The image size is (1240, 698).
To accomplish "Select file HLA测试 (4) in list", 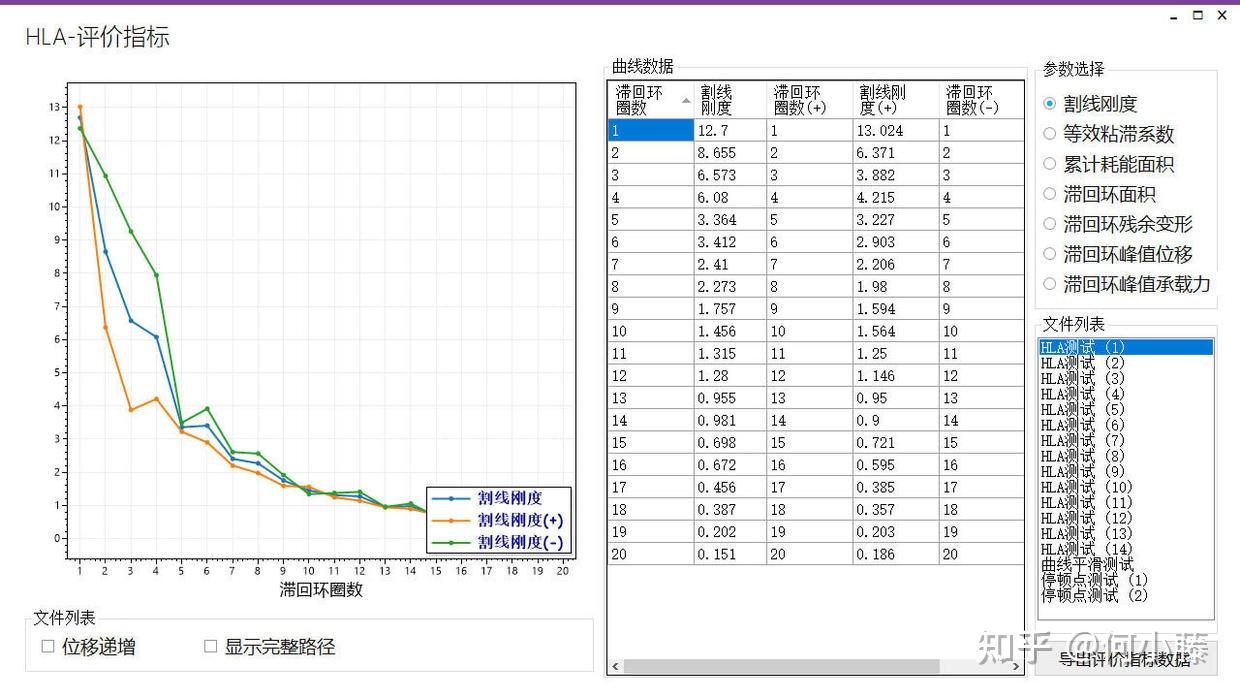I will (1126, 394).
